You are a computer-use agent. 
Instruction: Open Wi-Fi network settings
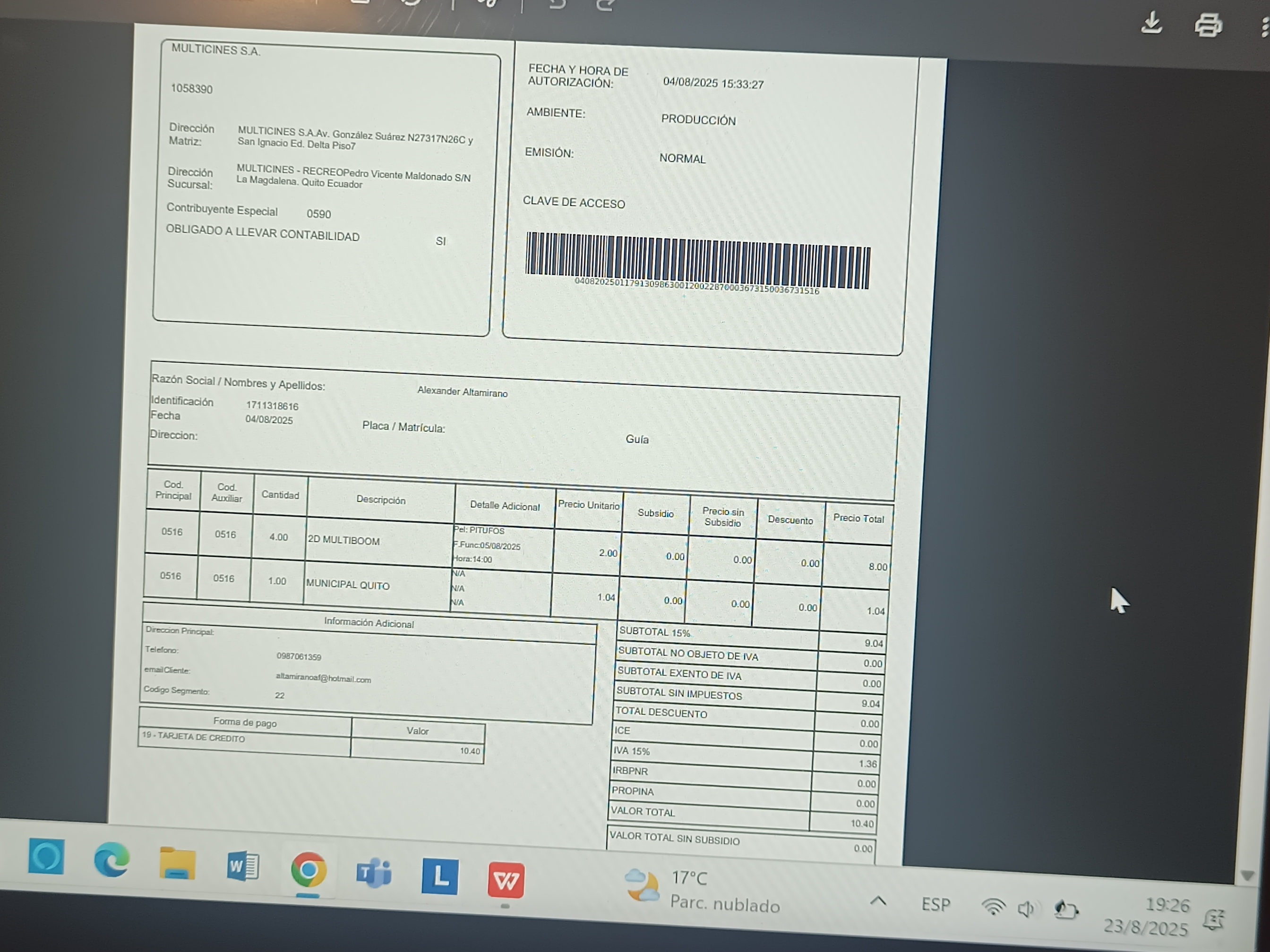click(x=993, y=907)
